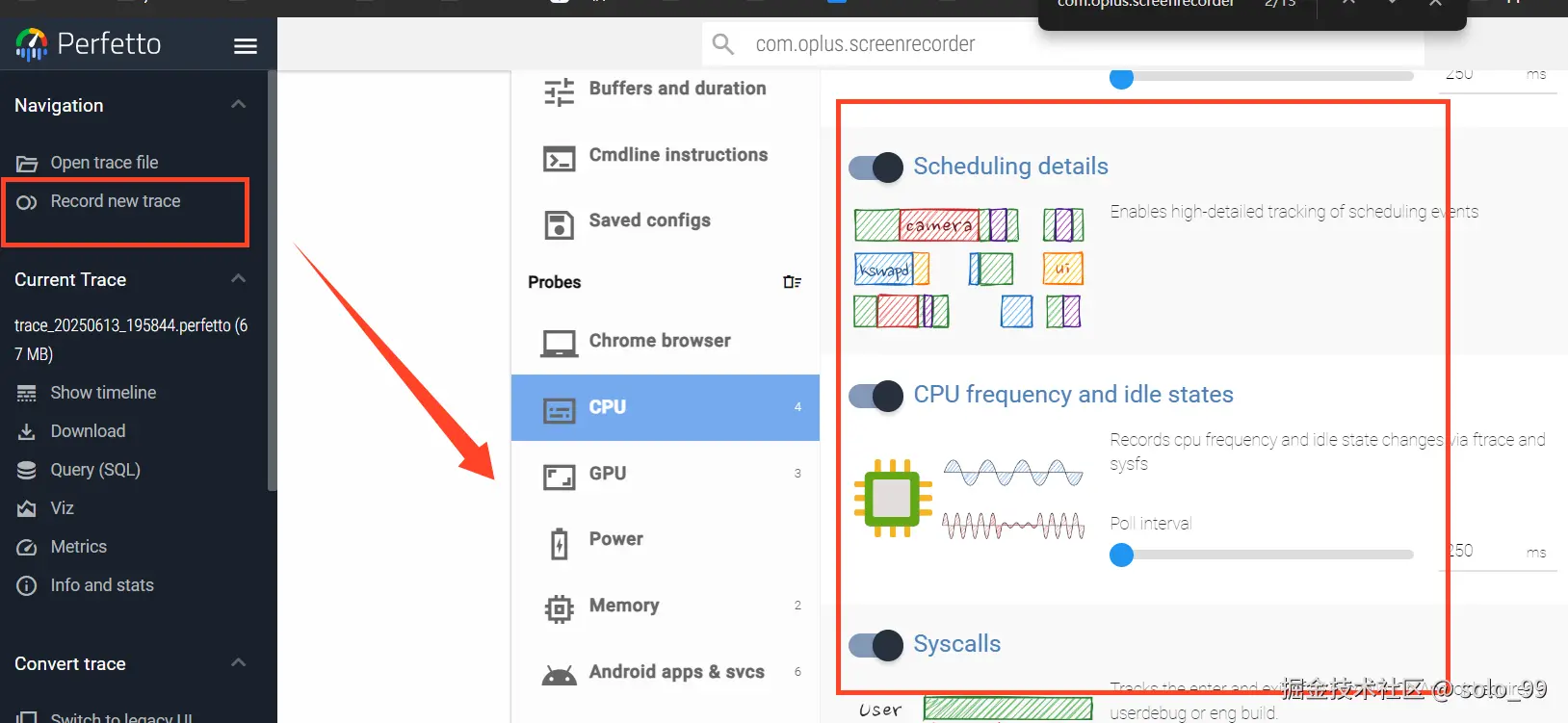Open Info and stats page

pos(102,585)
